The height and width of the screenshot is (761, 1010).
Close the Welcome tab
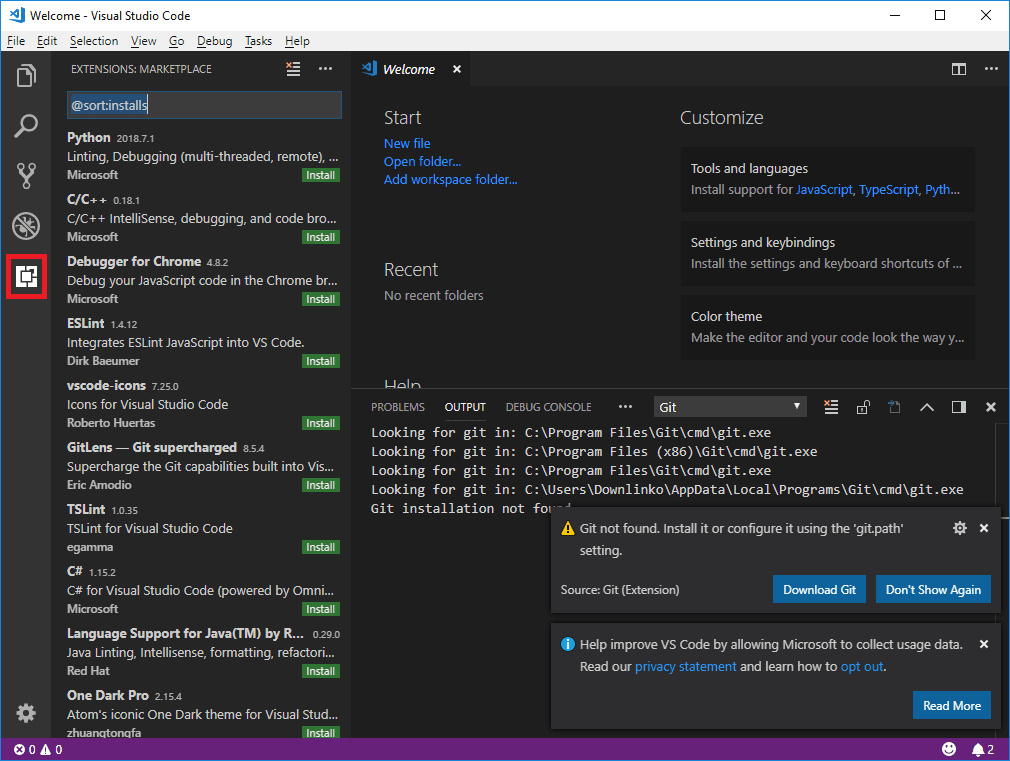pyautogui.click(x=457, y=69)
